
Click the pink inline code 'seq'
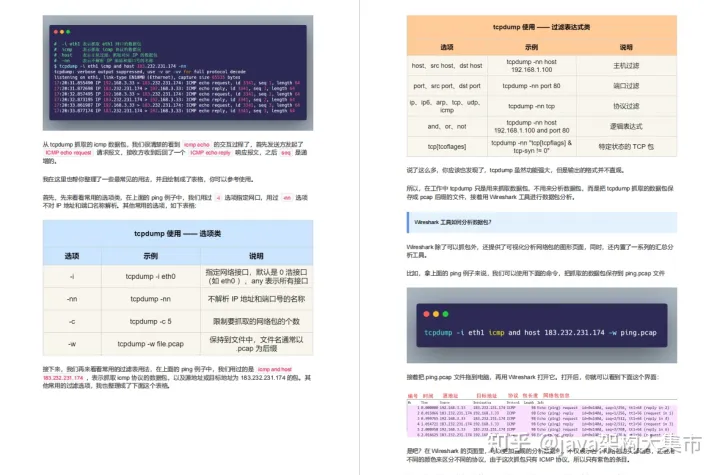coord(286,153)
